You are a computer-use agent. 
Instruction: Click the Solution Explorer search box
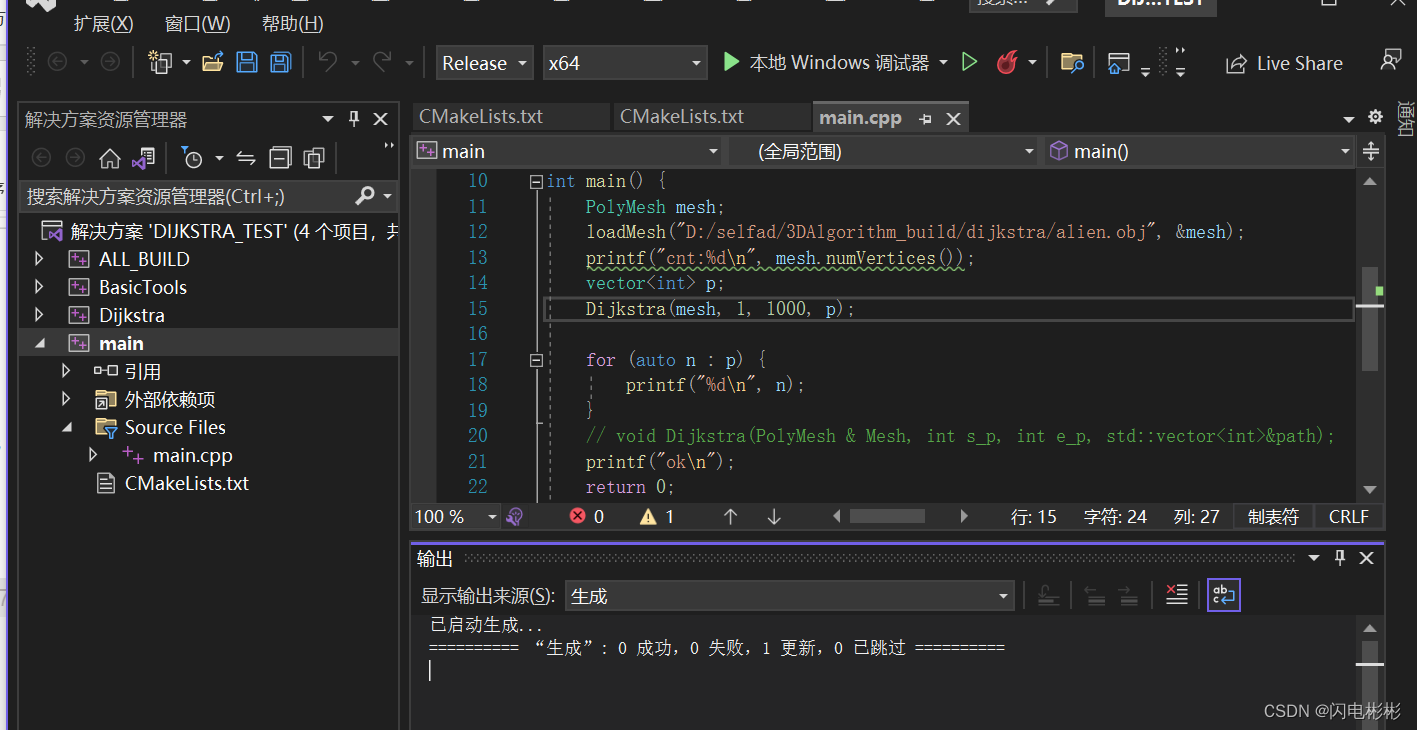tap(187, 196)
